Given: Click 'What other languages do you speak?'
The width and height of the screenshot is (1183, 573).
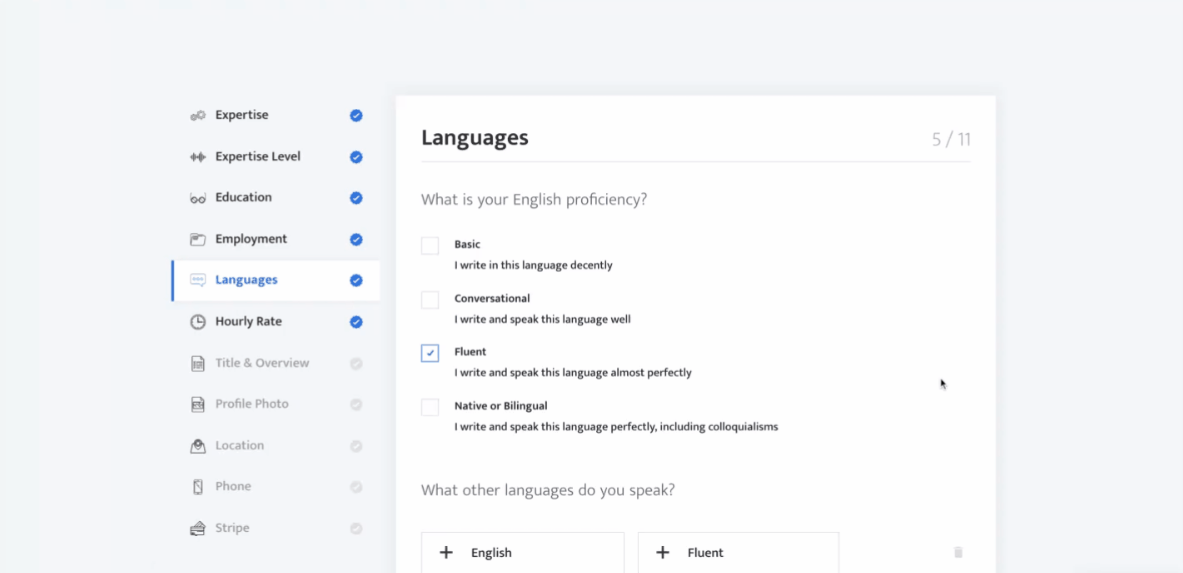Looking at the screenshot, I should tap(548, 491).
